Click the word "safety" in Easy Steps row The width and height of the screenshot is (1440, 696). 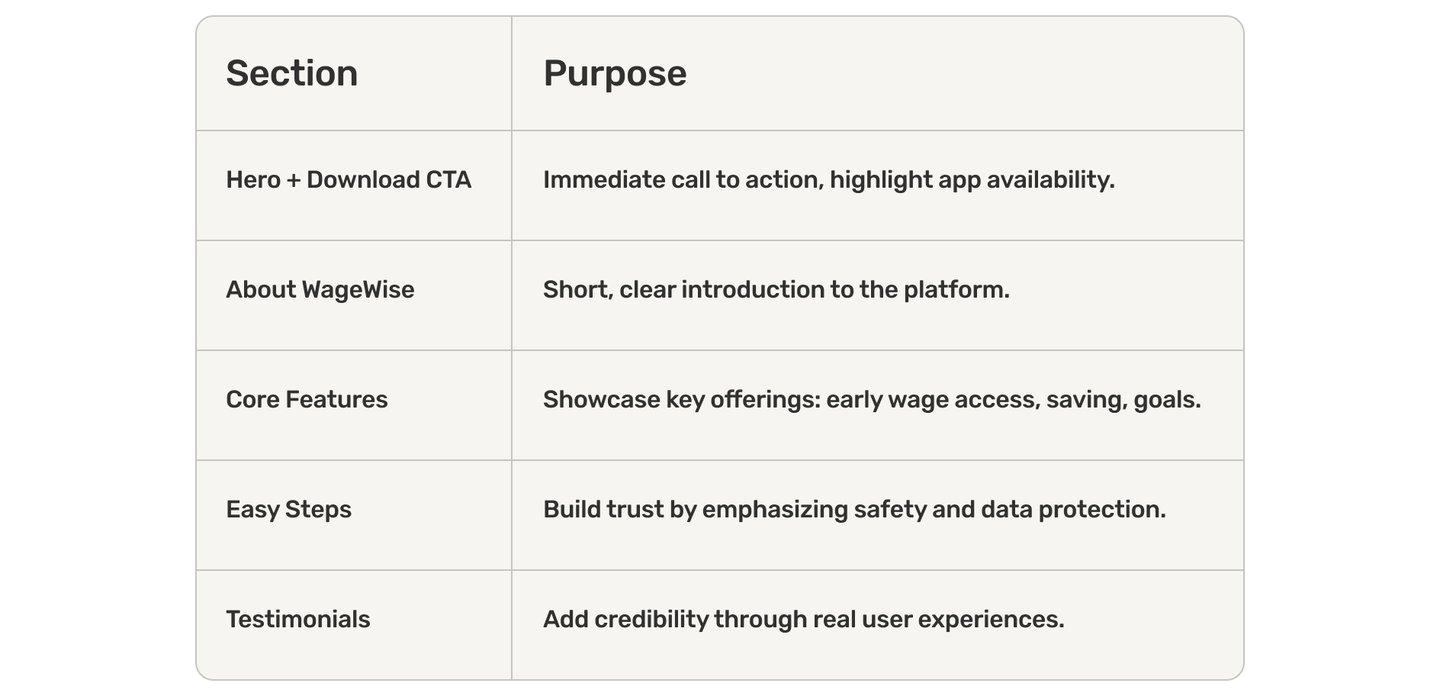pos(889,510)
